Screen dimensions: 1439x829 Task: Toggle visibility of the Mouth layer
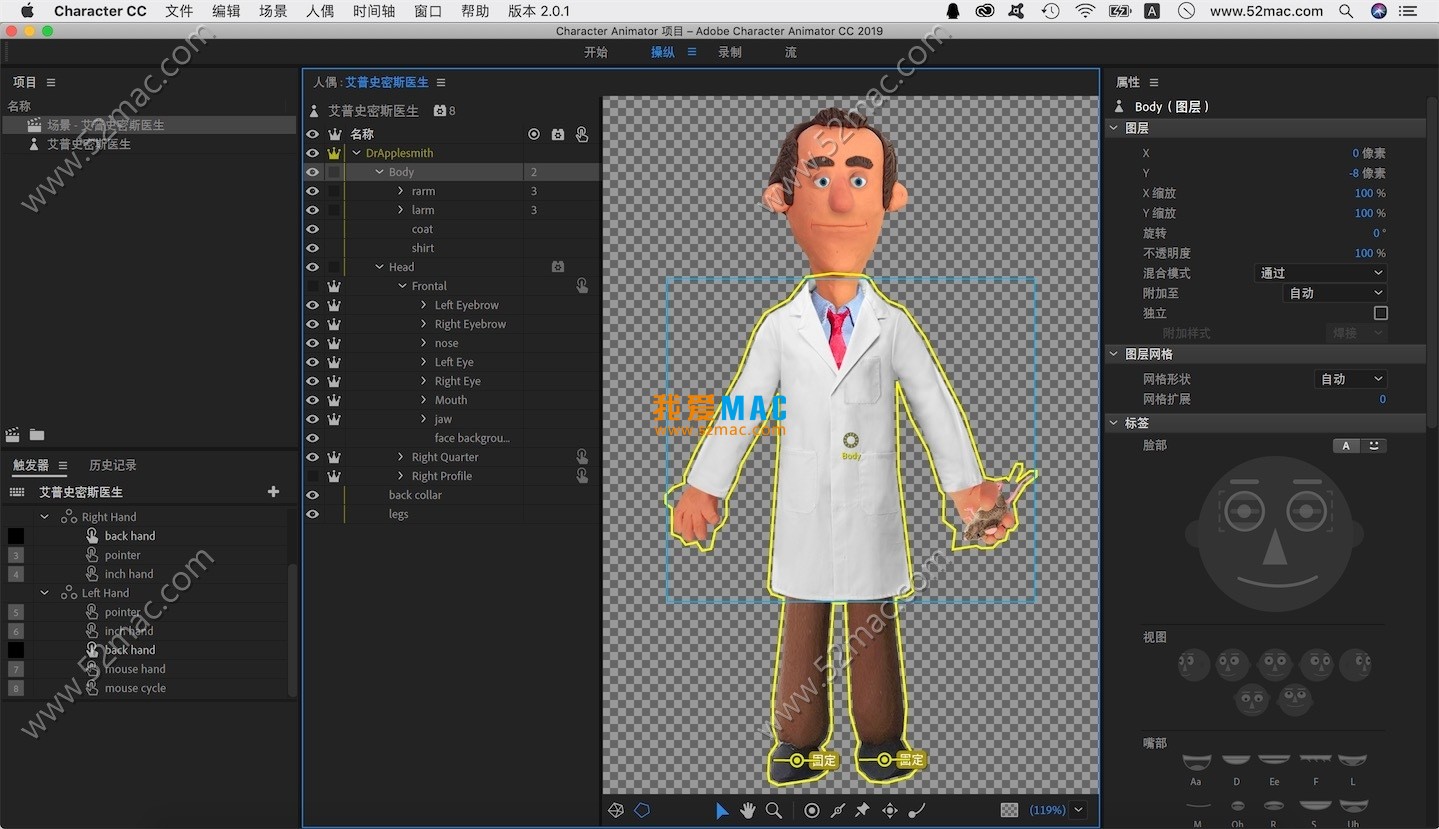pyautogui.click(x=312, y=400)
